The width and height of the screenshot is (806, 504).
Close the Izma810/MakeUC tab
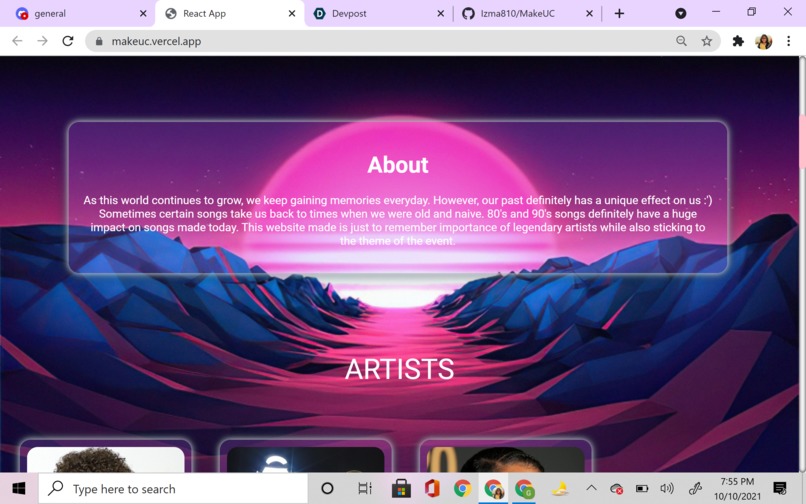590,13
